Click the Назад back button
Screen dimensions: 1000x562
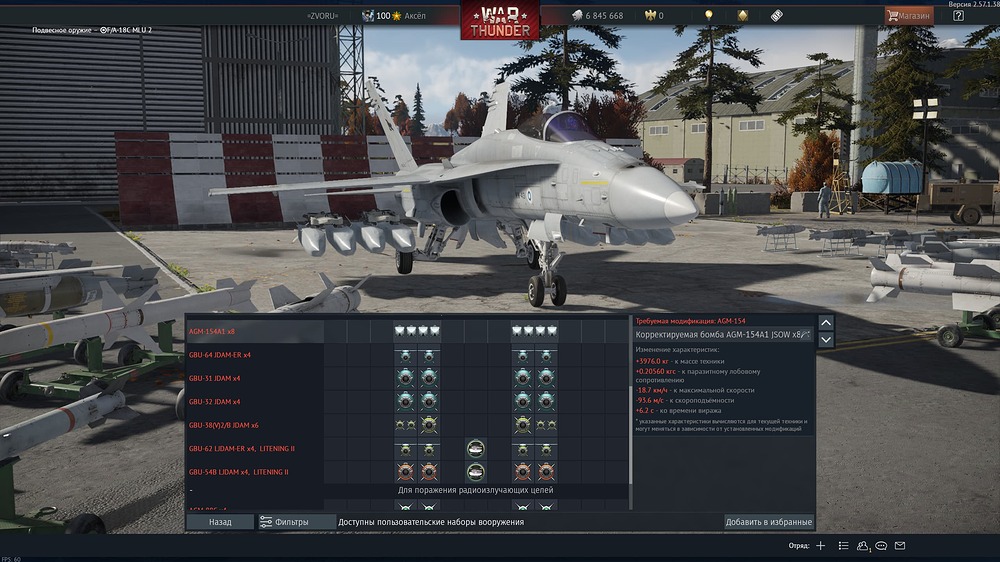[220, 522]
